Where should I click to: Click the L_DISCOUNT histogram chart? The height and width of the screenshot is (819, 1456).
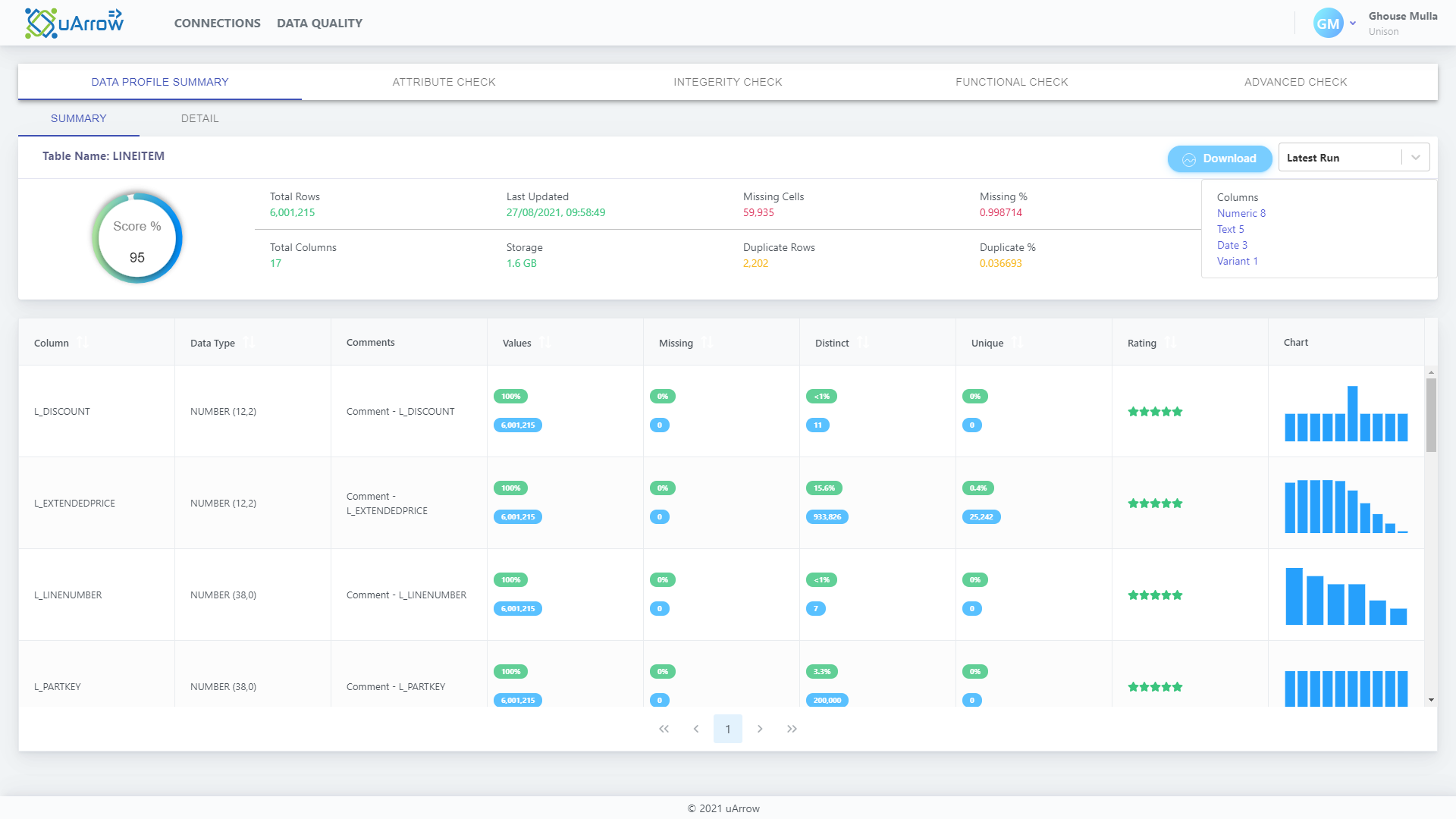[x=1346, y=414]
